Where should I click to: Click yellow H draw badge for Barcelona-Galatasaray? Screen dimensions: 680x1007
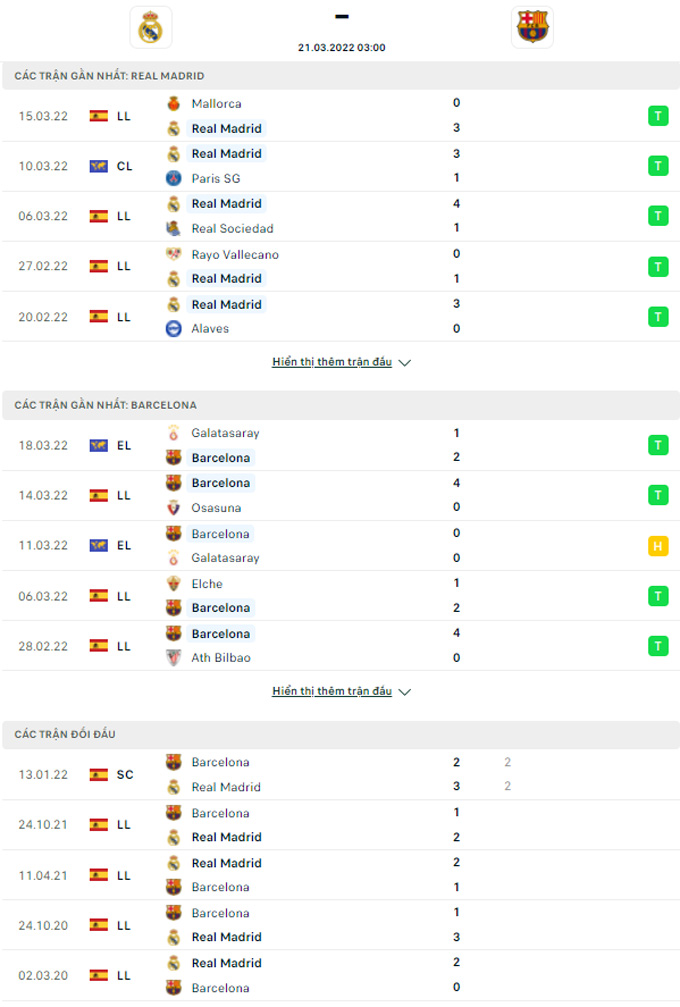pos(658,546)
